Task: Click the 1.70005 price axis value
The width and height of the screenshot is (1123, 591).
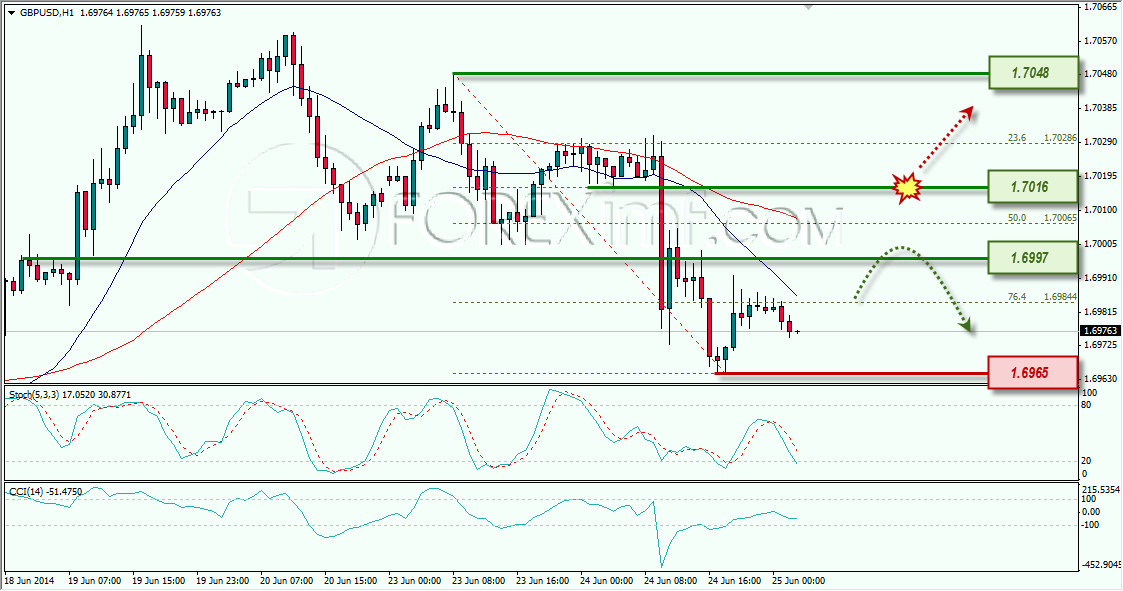Action: [1102, 244]
